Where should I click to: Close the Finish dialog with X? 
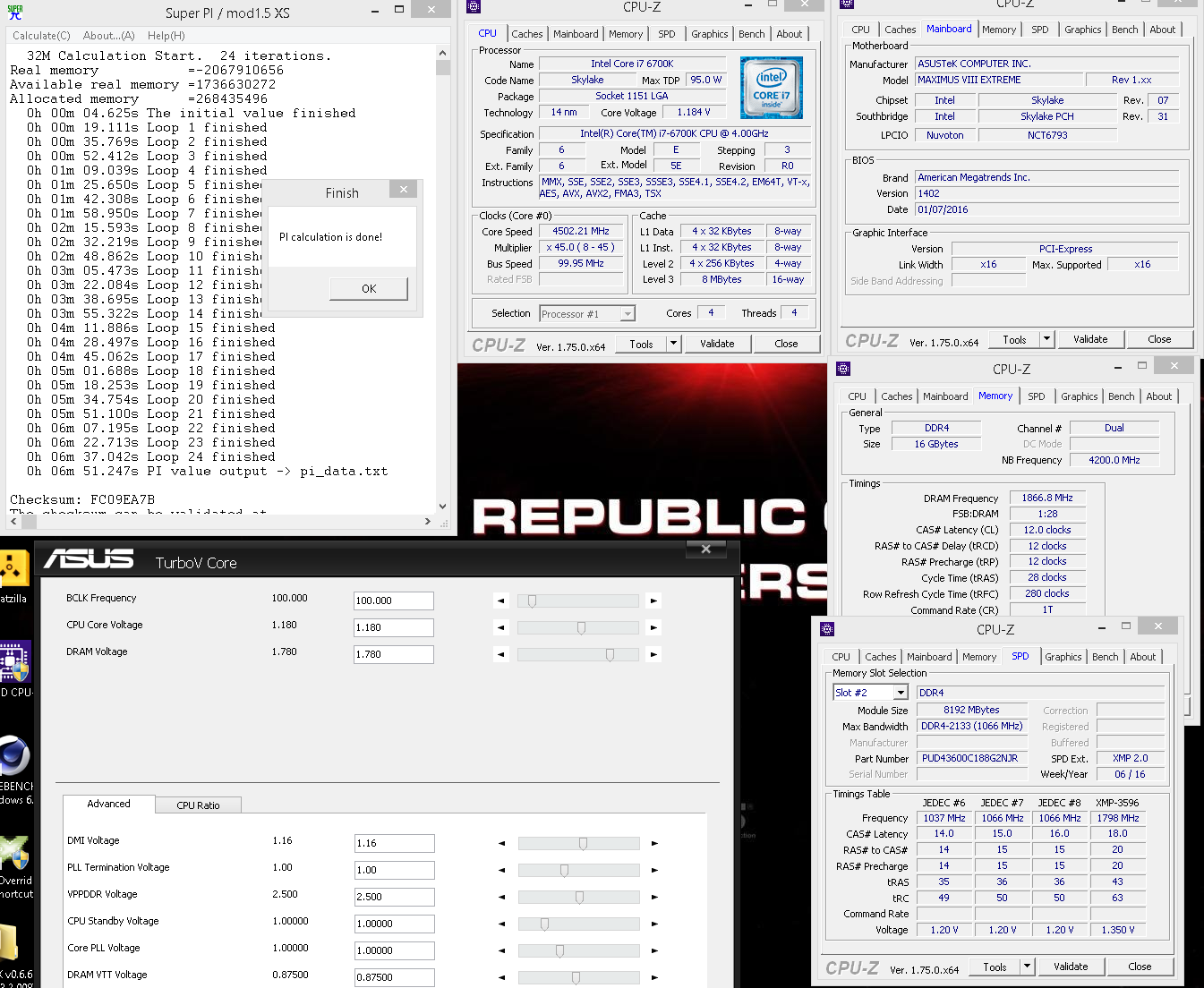point(404,190)
